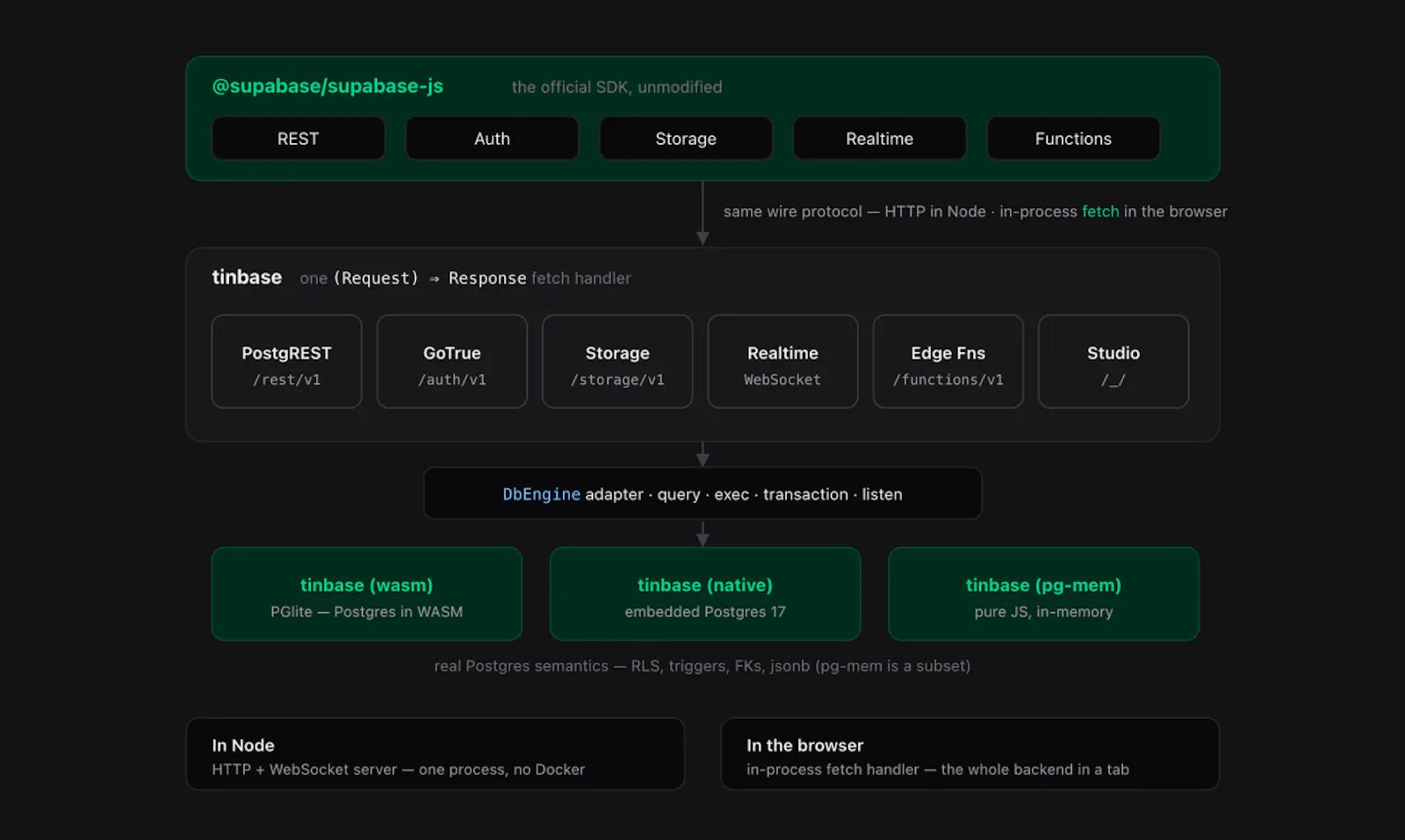Open the tinbase (native) embedded Postgres card
Screen dimensions: 1405x840
click(705, 594)
